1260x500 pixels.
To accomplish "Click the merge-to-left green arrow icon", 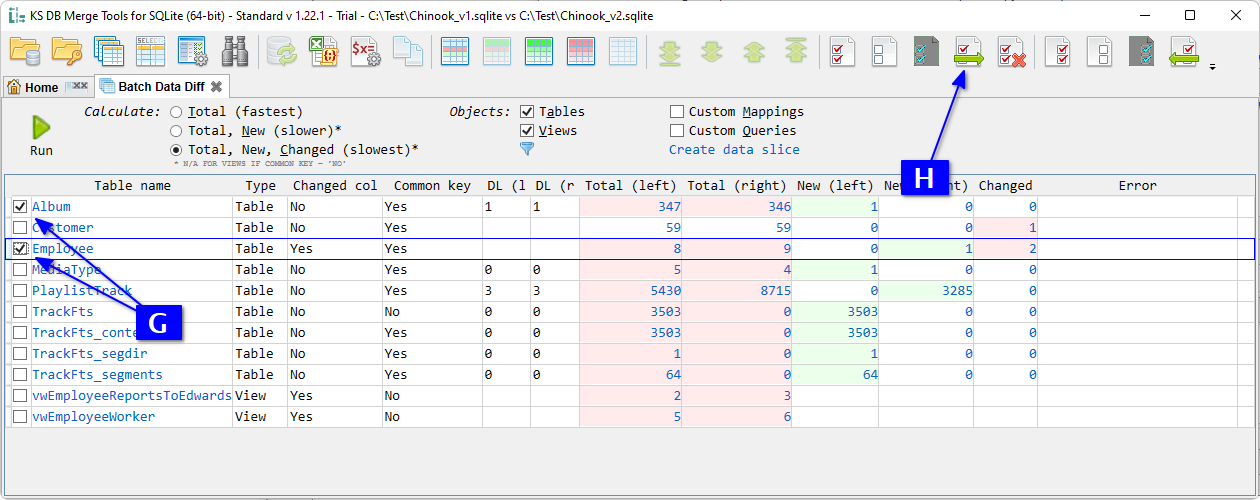I will point(1184,51).
